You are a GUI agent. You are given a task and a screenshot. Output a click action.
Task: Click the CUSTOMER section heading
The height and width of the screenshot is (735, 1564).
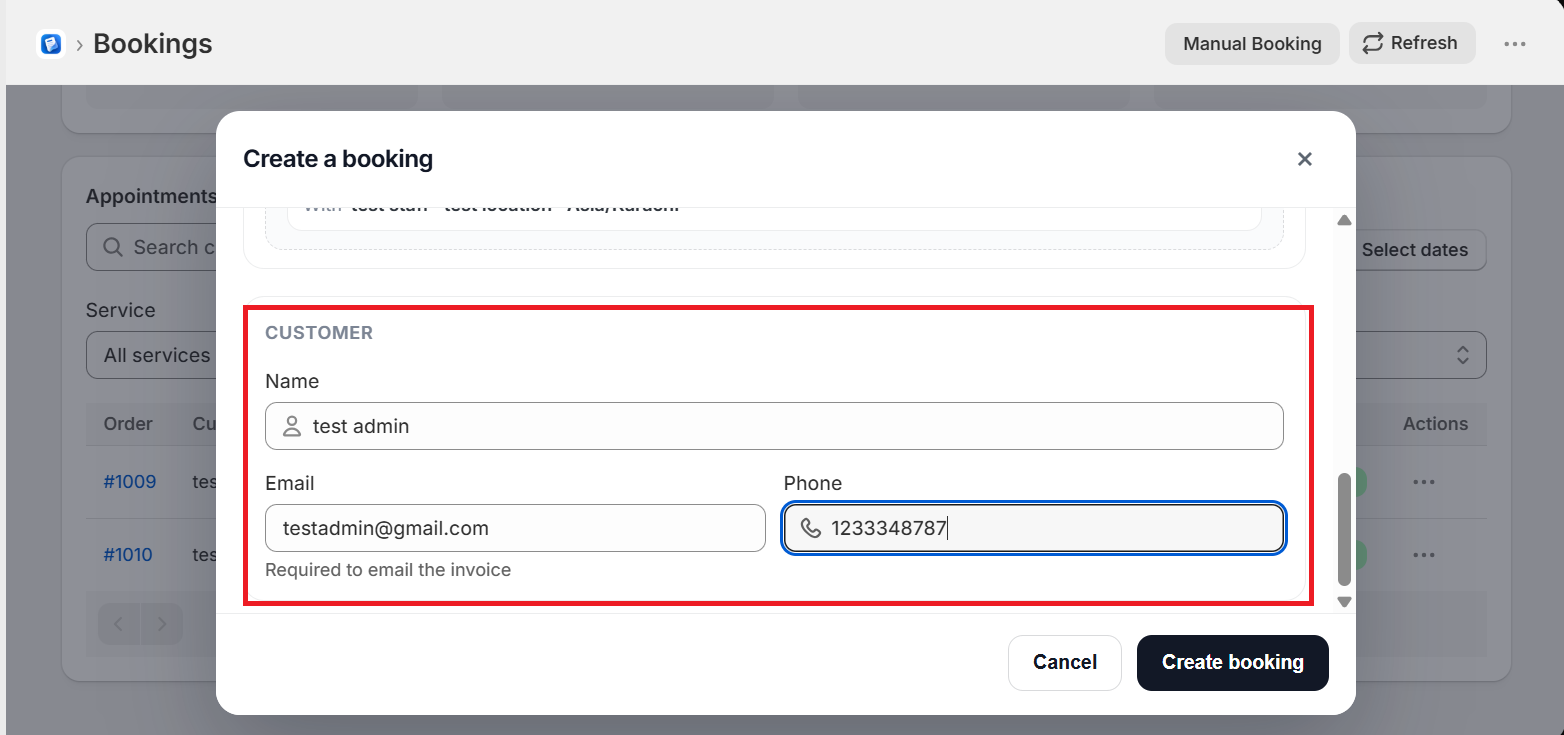click(x=319, y=333)
